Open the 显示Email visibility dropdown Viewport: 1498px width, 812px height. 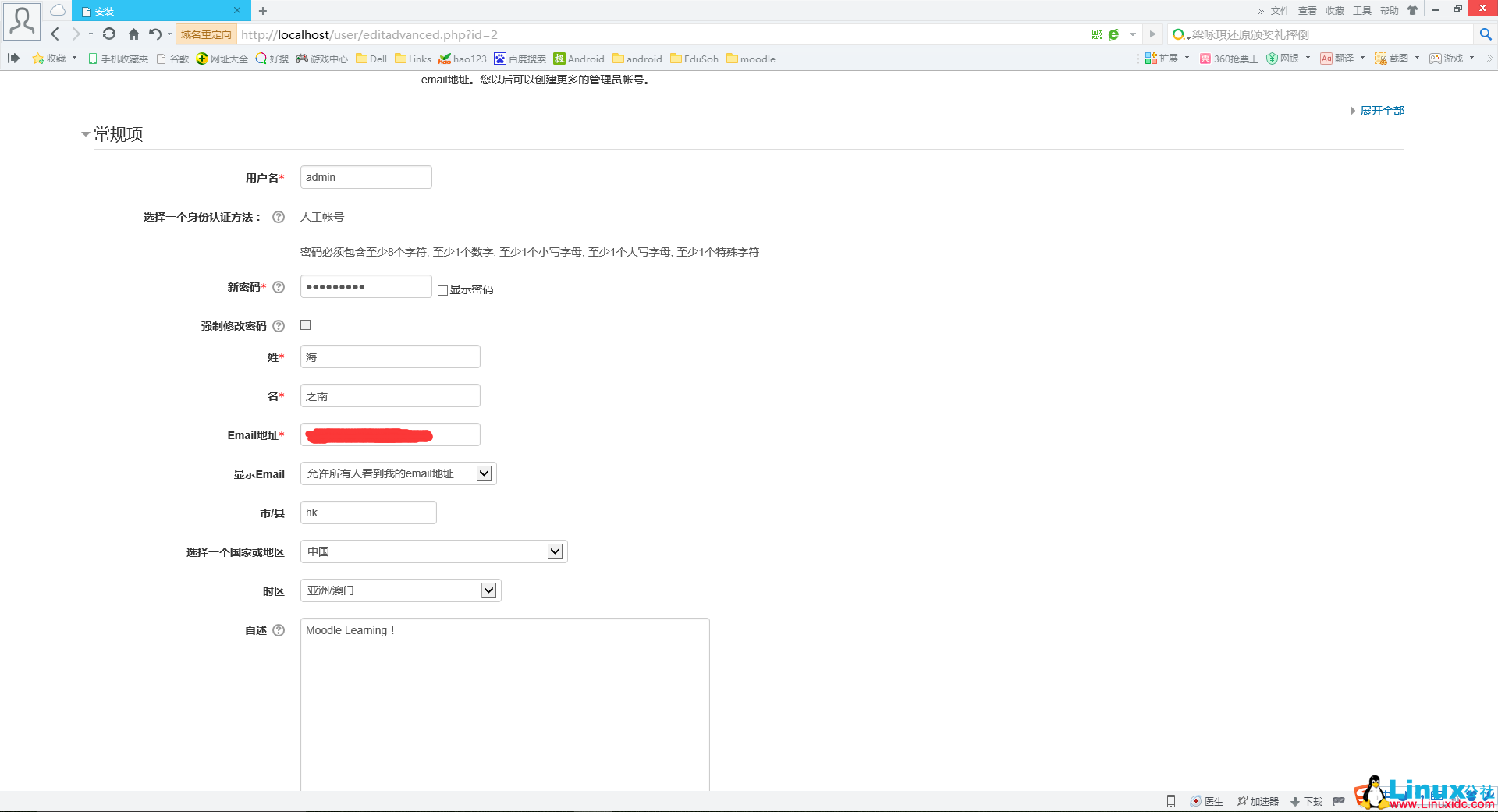click(x=484, y=473)
